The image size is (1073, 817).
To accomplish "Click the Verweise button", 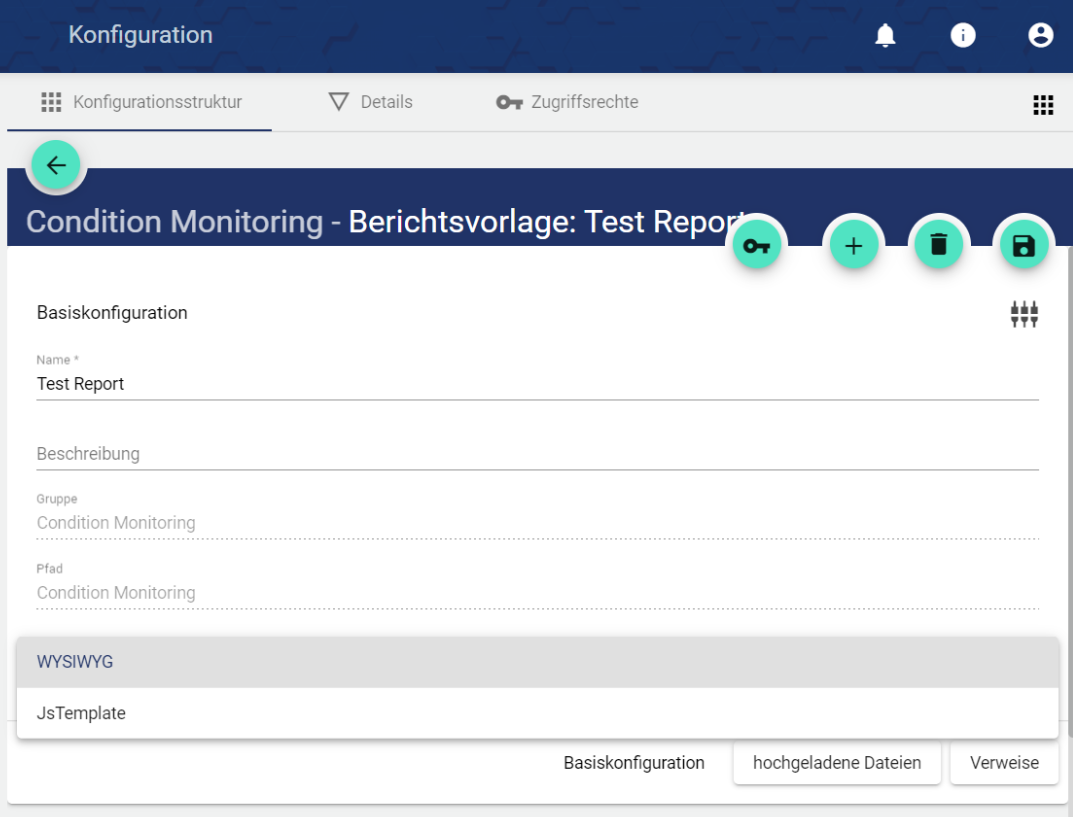I will click(x=1004, y=763).
